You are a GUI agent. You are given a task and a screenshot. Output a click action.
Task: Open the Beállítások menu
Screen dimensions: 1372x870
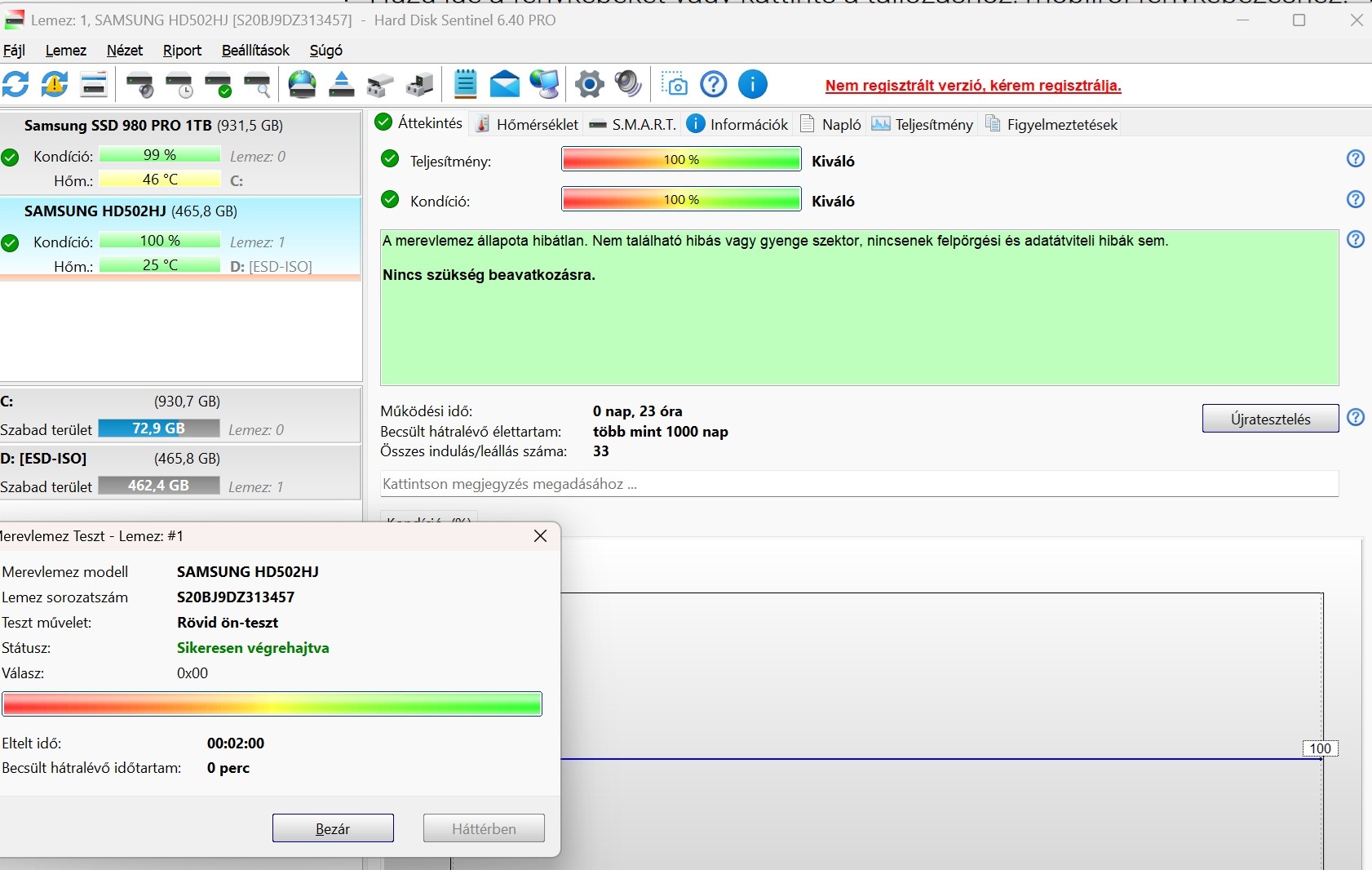[x=255, y=51]
